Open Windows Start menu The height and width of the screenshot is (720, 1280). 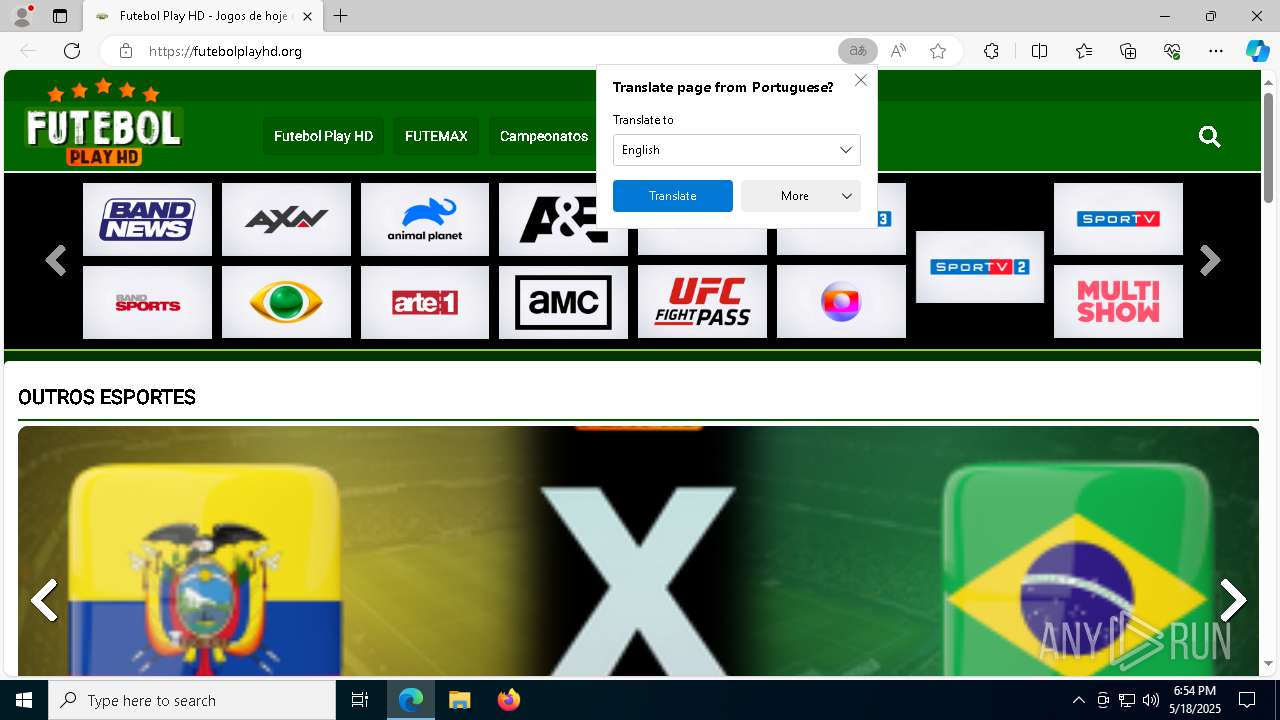click(24, 700)
